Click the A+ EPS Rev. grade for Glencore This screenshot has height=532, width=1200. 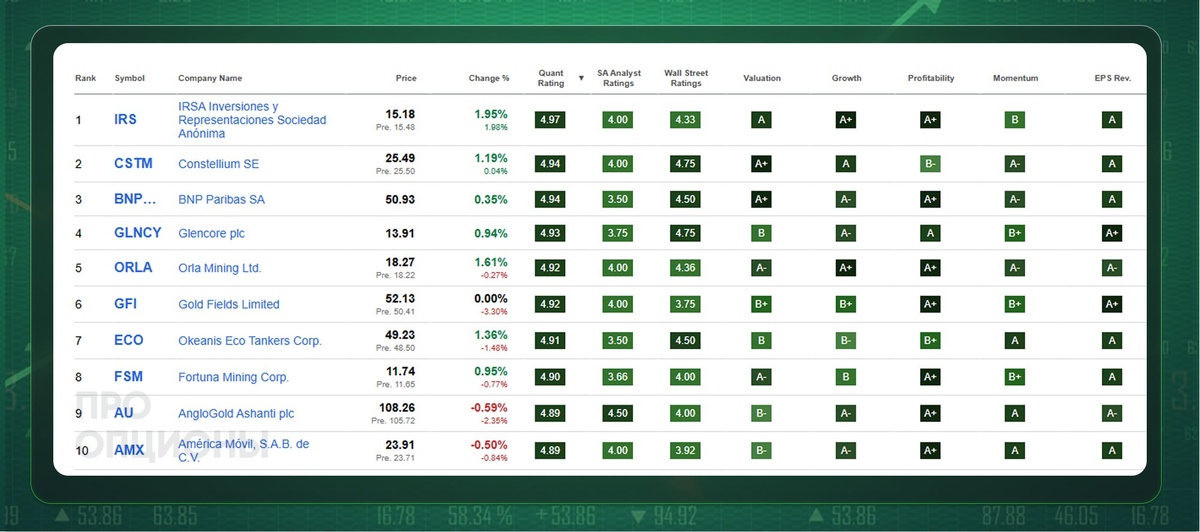tap(1111, 234)
